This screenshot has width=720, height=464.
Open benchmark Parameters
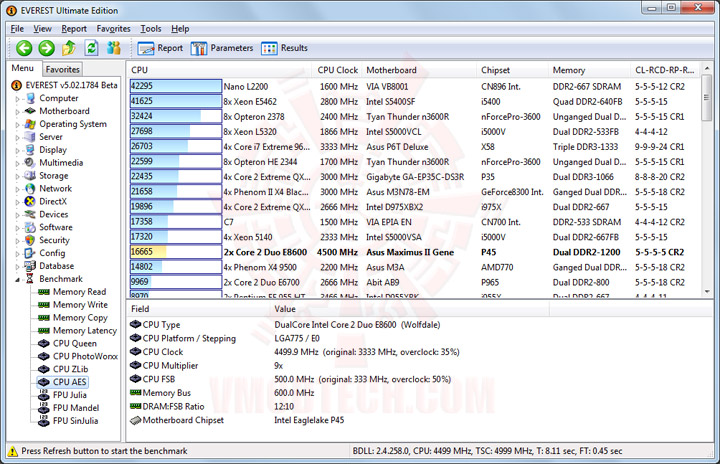pos(222,48)
